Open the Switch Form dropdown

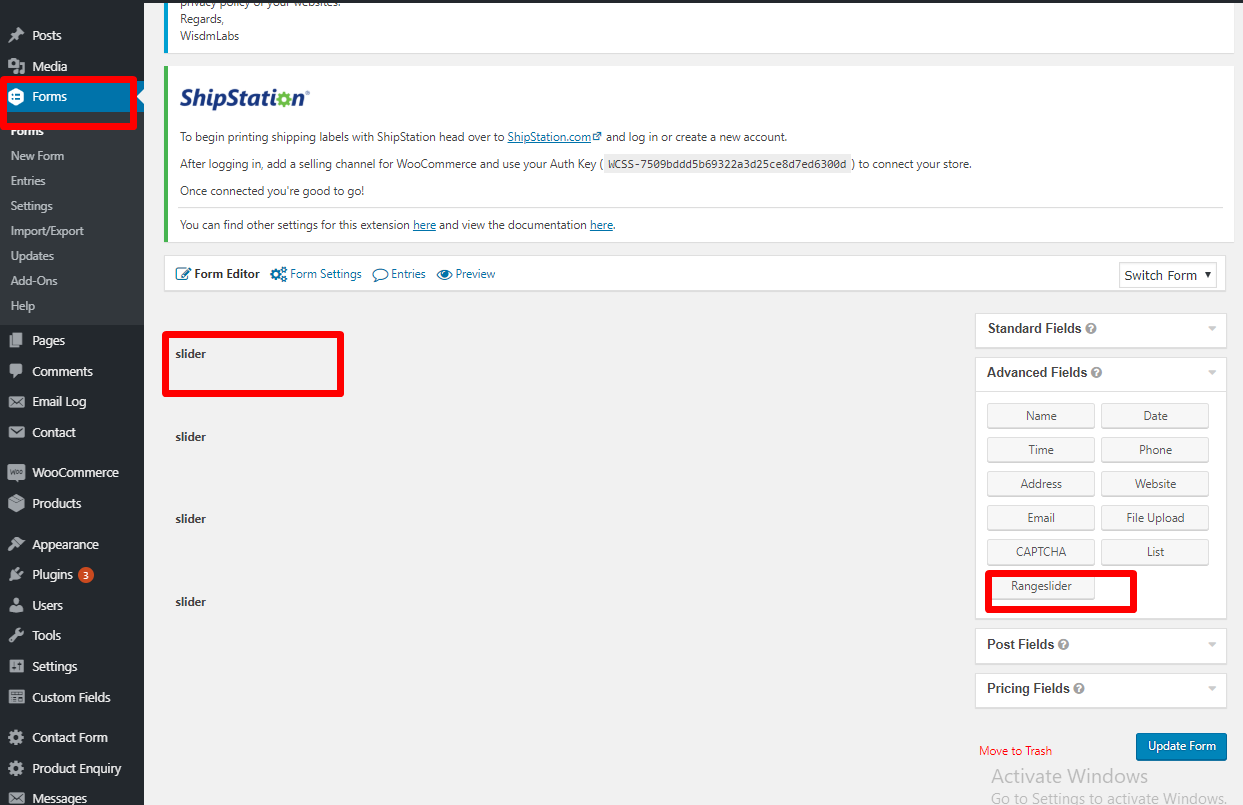1167,275
